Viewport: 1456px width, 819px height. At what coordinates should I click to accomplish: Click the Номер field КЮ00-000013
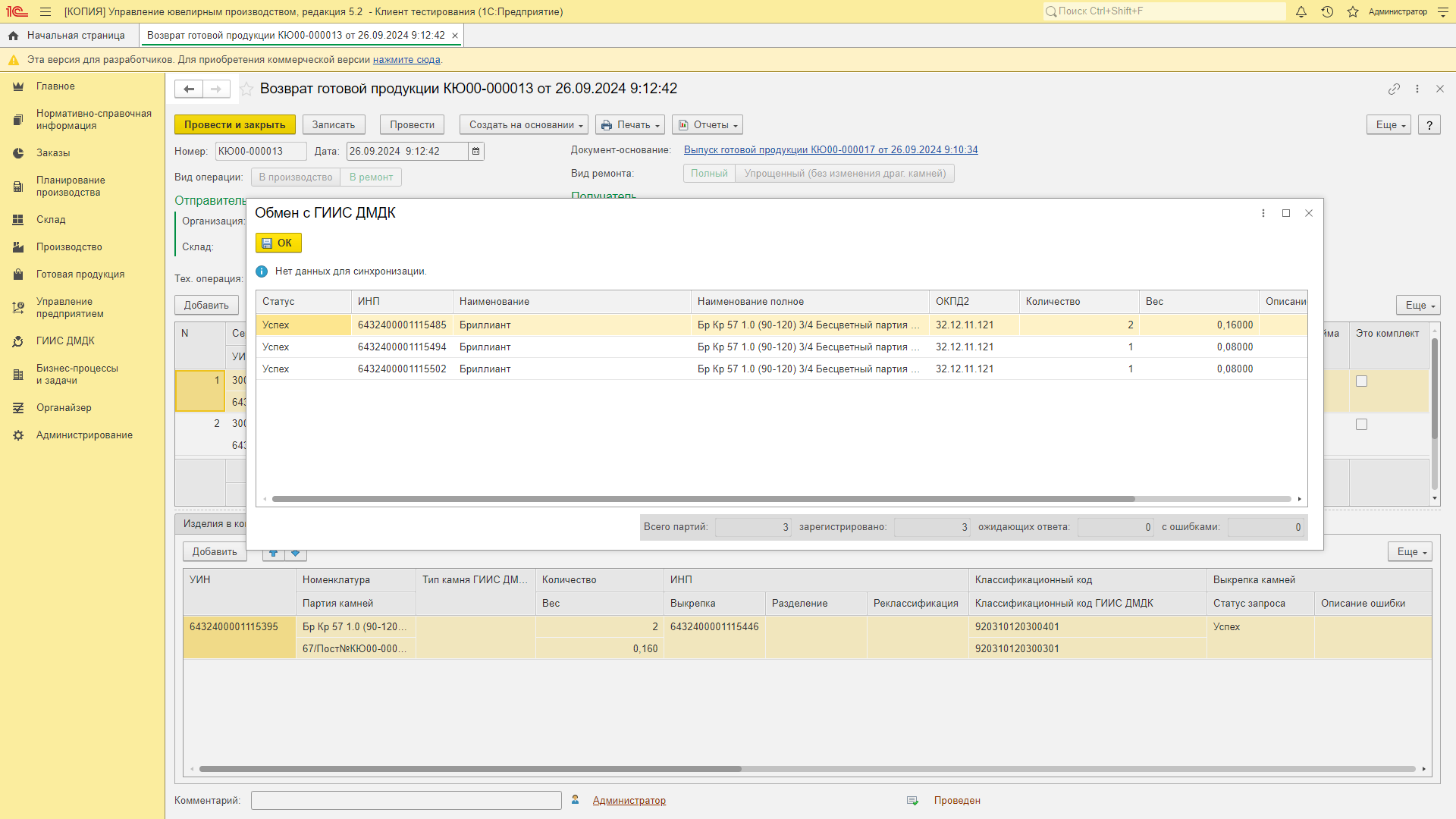[x=261, y=152]
